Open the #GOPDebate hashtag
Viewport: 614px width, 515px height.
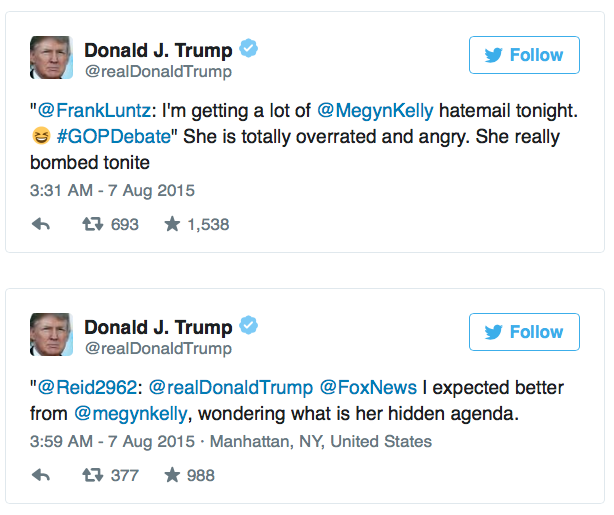point(111,136)
